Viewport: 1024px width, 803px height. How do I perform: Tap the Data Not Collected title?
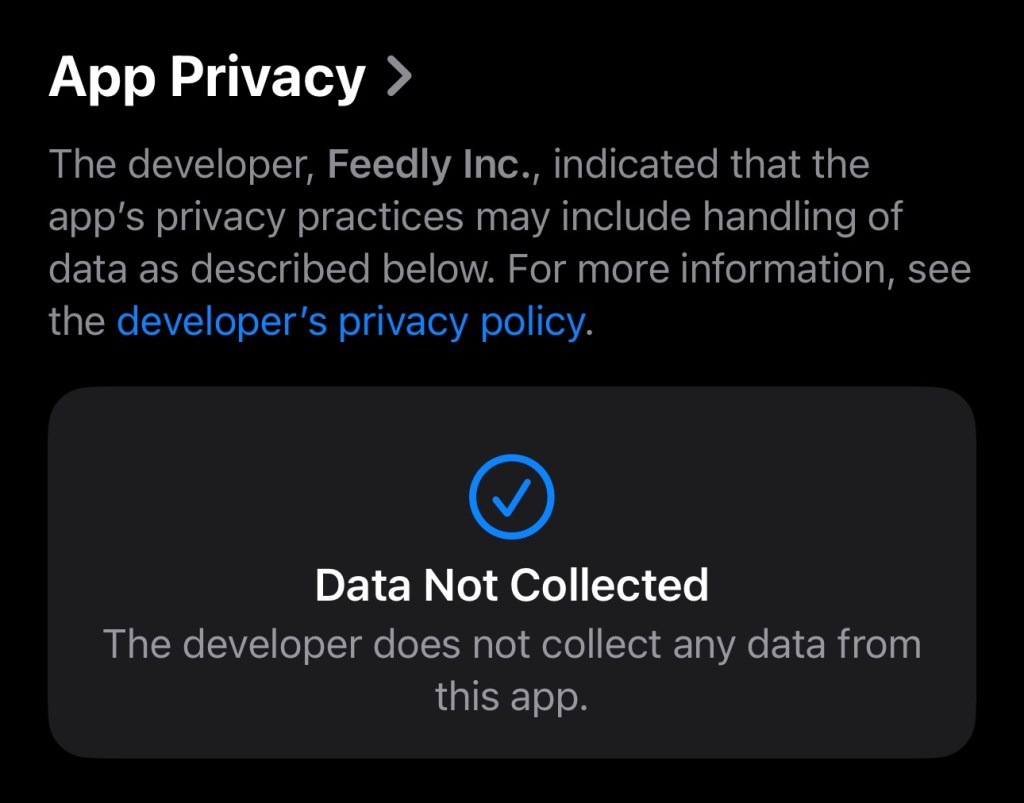click(x=511, y=585)
